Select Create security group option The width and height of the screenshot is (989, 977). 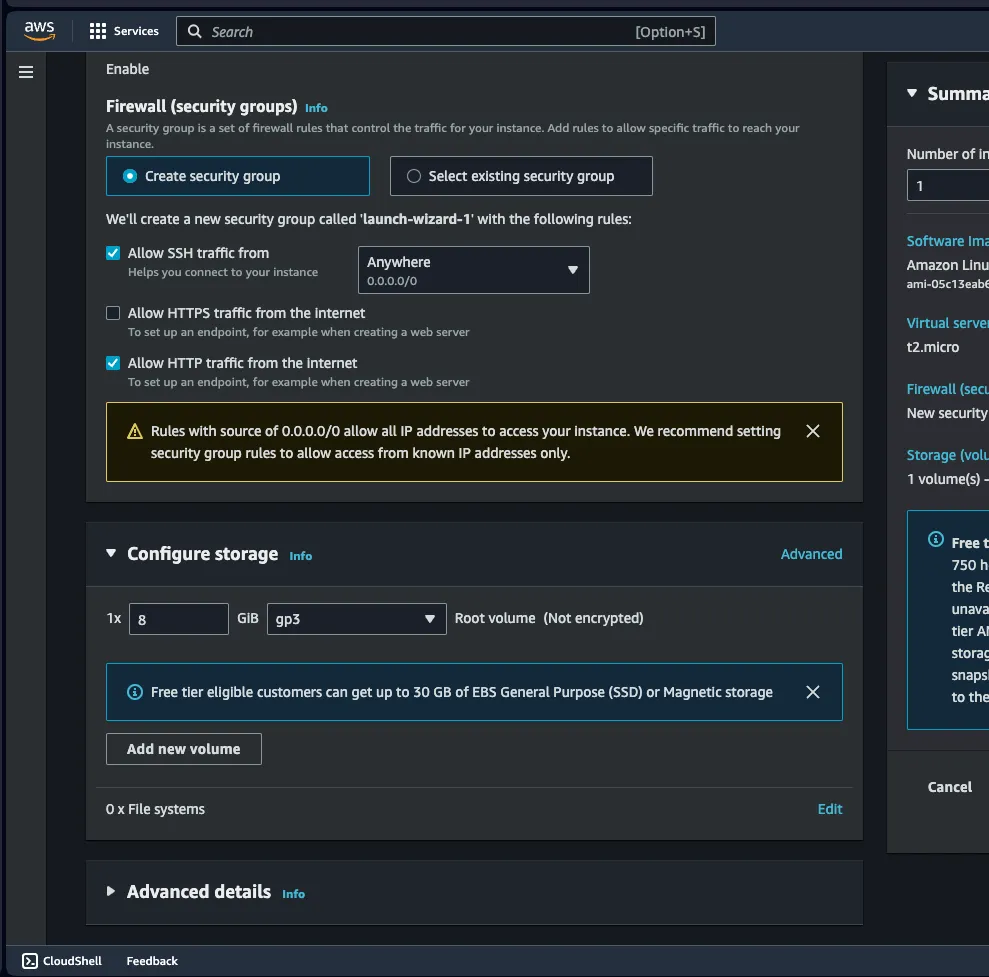238,176
